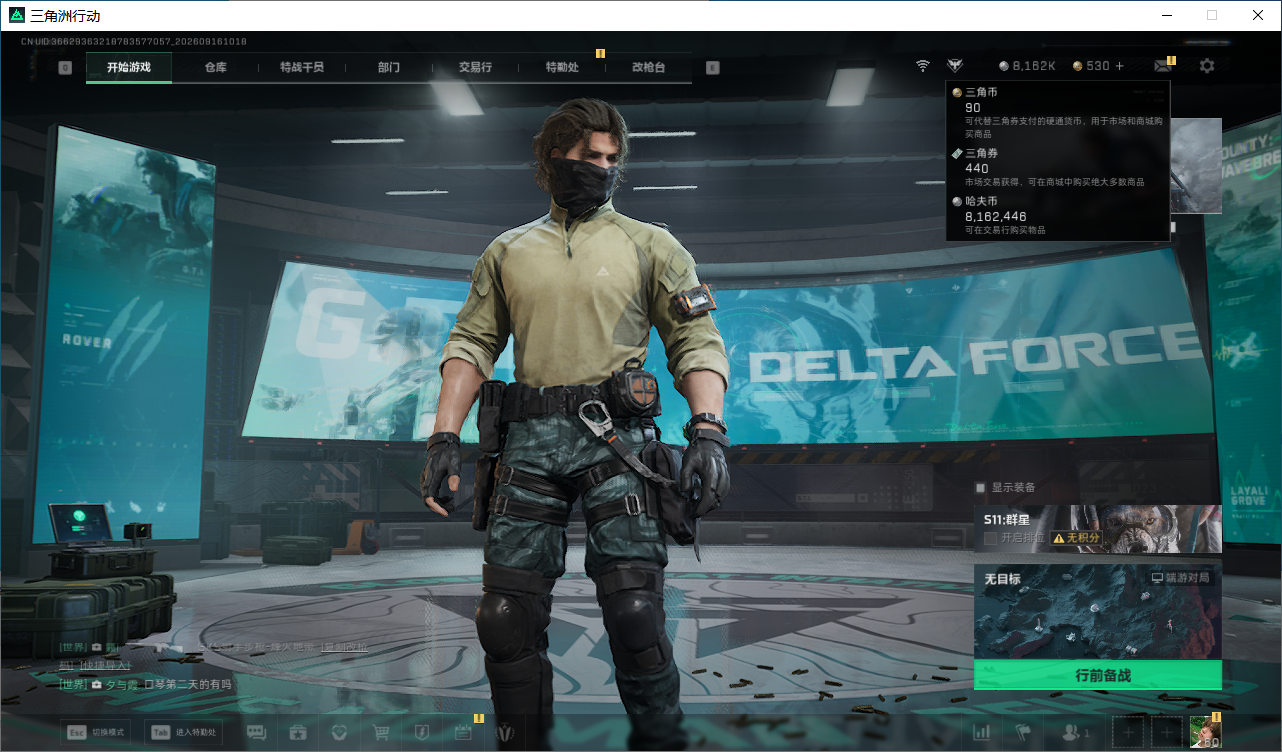Open the bar chart statistics icon

(x=982, y=732)
